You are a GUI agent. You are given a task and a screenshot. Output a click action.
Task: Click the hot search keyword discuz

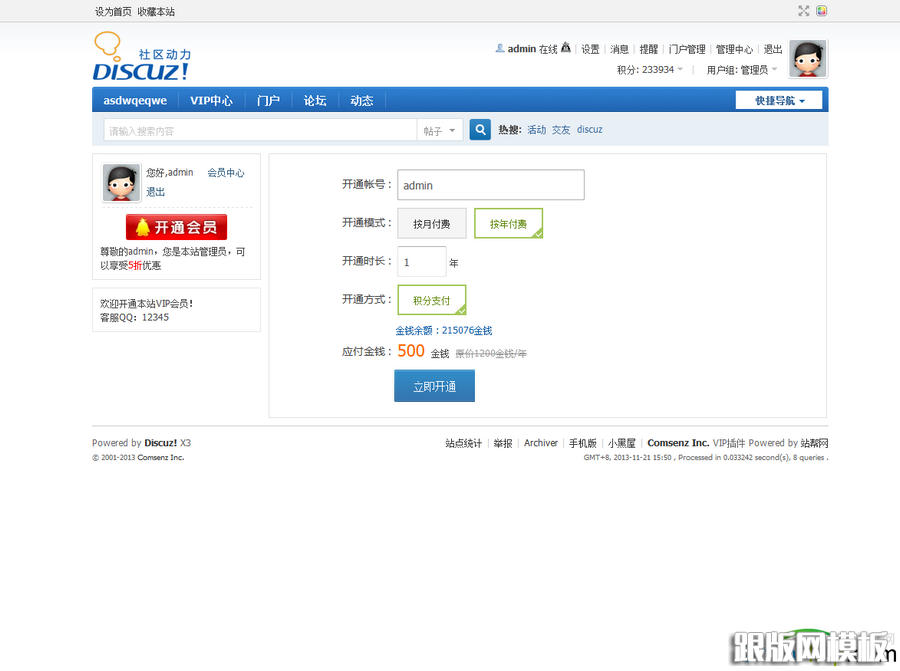(x=590, y=129)
